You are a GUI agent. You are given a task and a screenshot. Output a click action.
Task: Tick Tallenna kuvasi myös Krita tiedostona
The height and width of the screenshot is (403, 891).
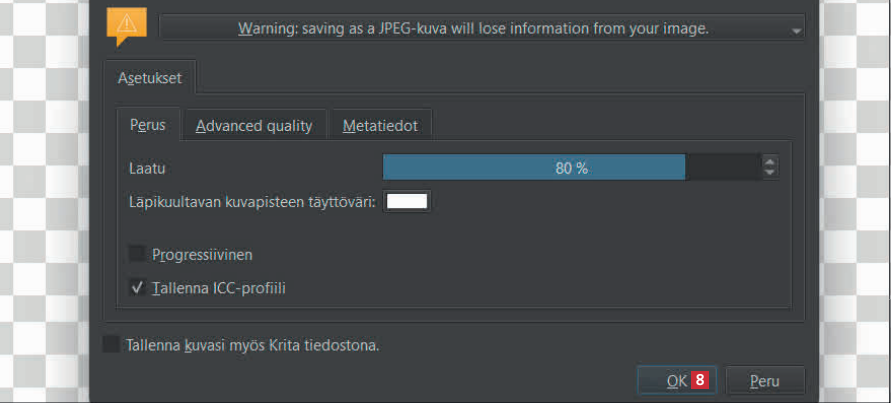(x=111, y=345)
